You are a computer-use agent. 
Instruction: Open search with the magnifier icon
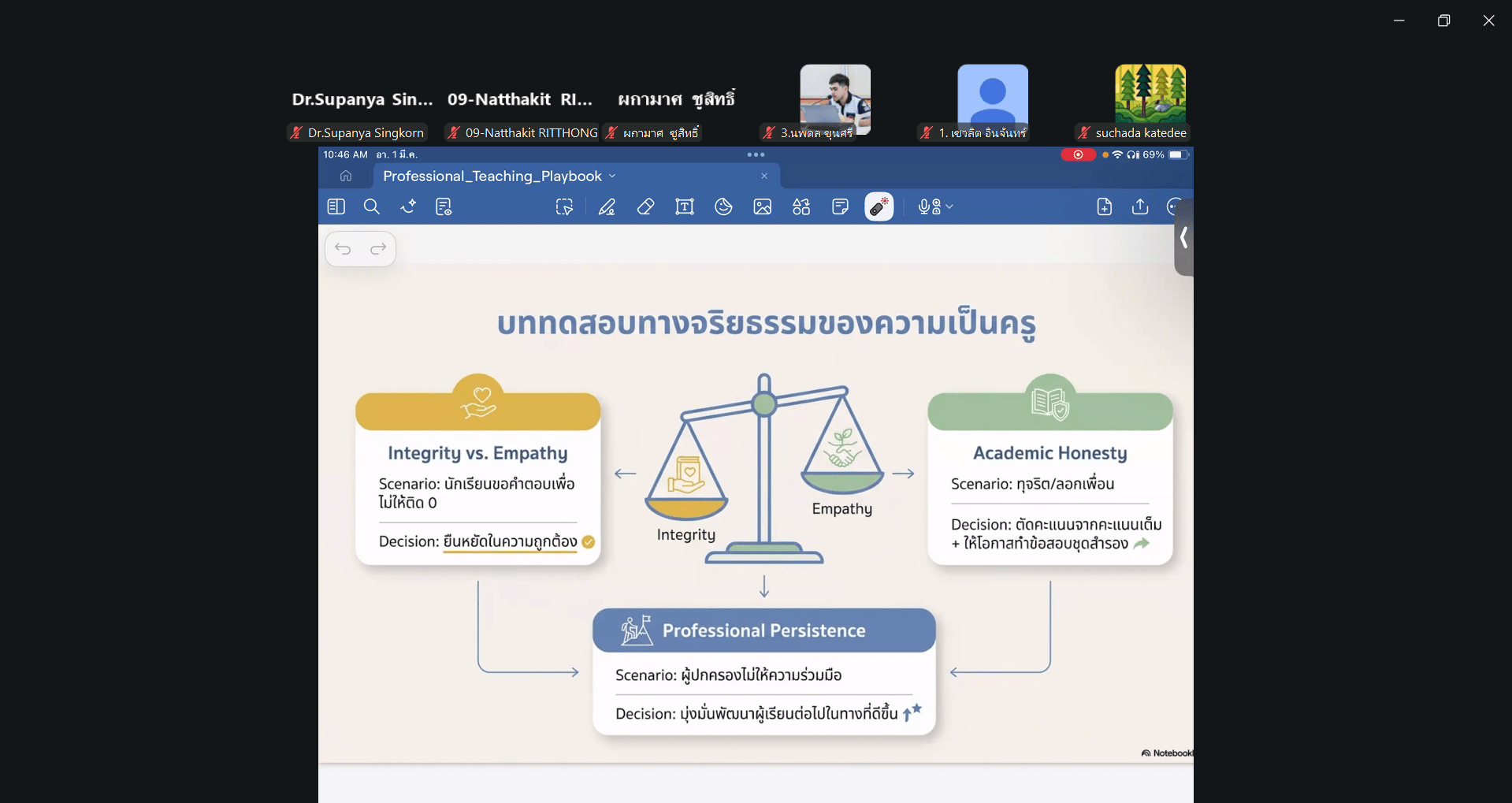pyautogui.click(x=372, y=207)
